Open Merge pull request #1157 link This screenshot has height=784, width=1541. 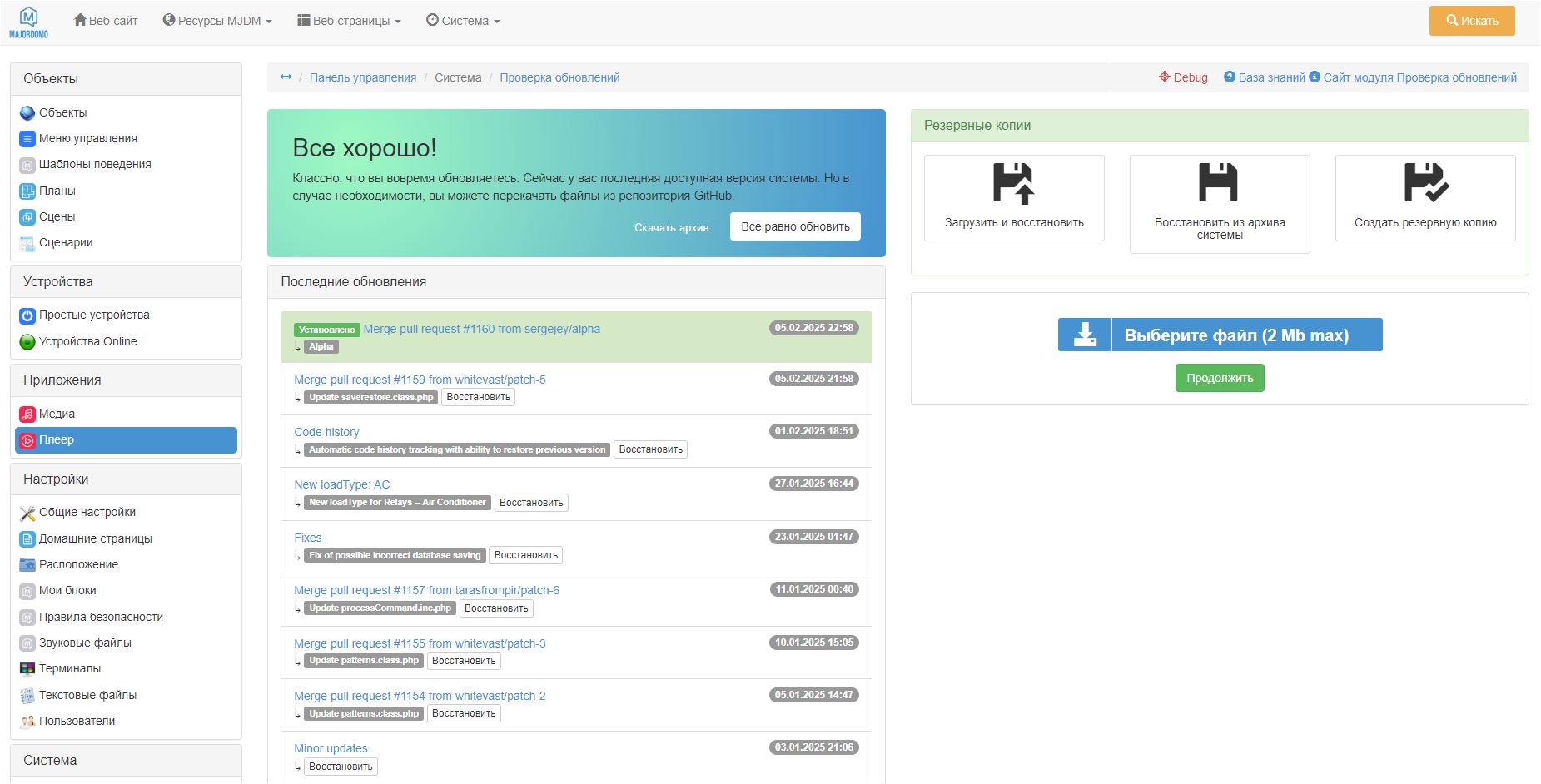pyautogui.click(x=426, y=590)
